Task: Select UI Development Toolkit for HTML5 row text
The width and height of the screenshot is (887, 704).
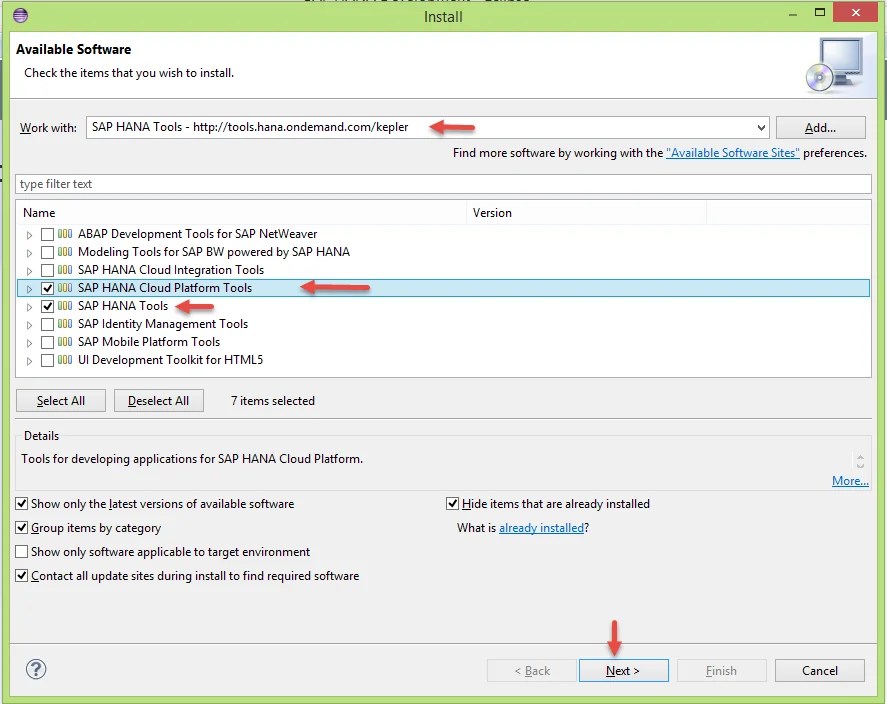Action: [170, 360]
